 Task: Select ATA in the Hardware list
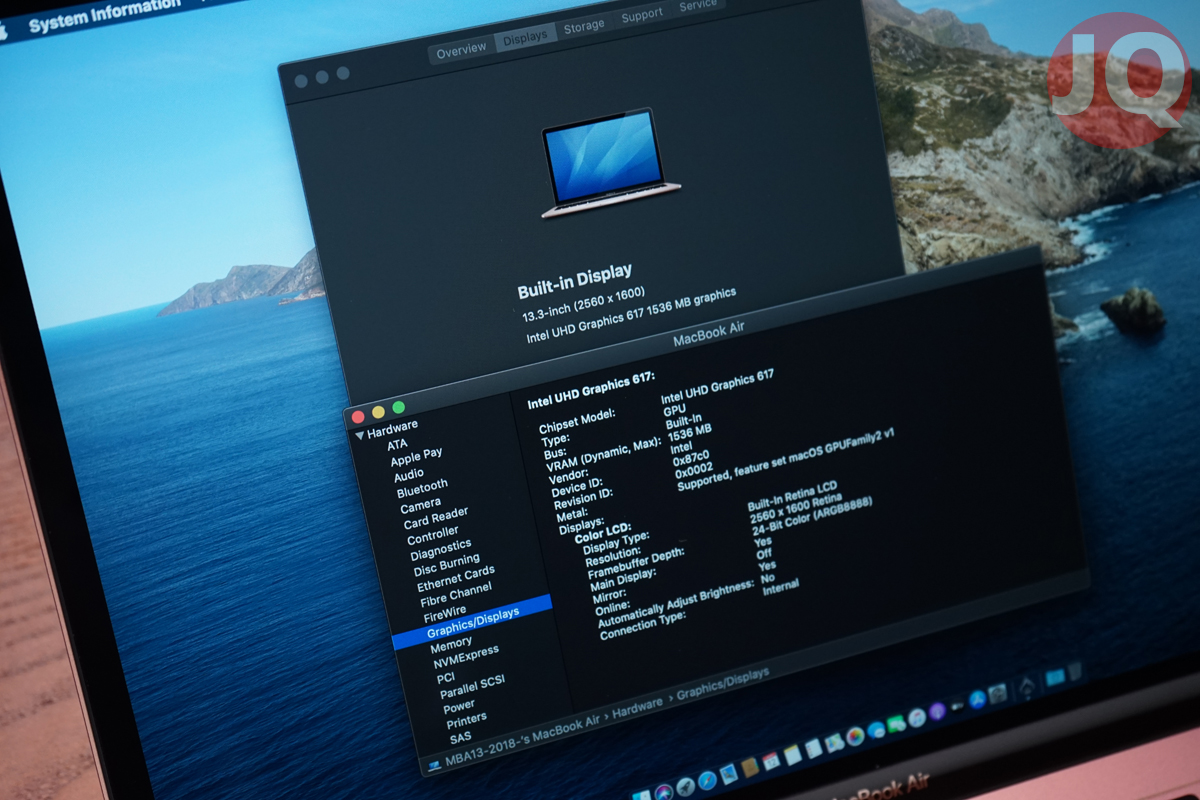[x=398, y=444]
